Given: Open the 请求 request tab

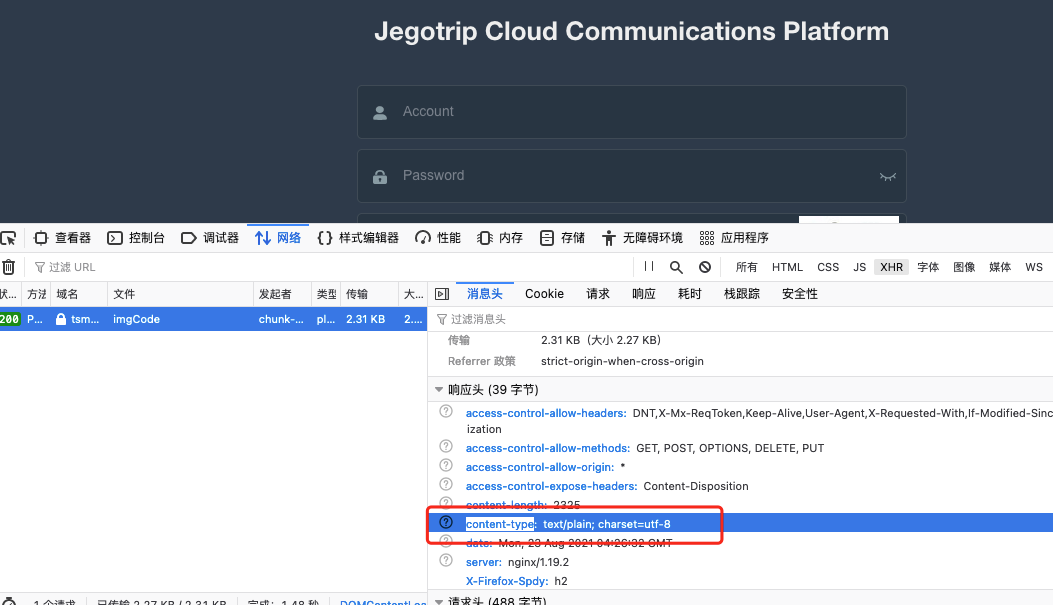Looking at the screenshot, I should tap(598, 294).
